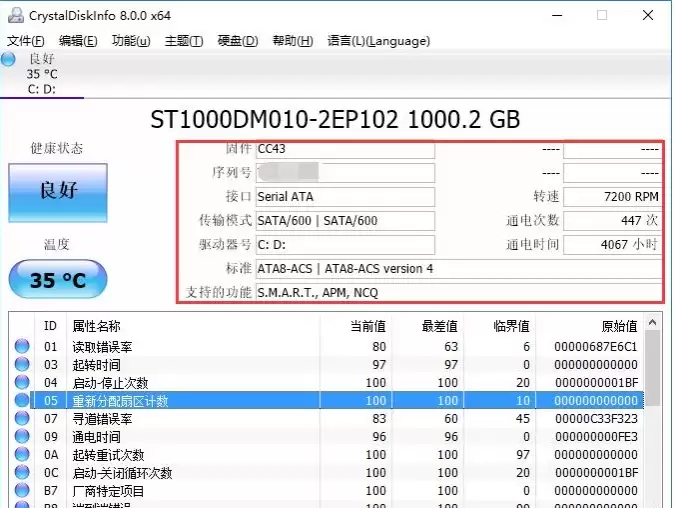Click status orb for row 0A 起转重试次数
This screenshot has height=508, width=675.
[x=22, y=454]
